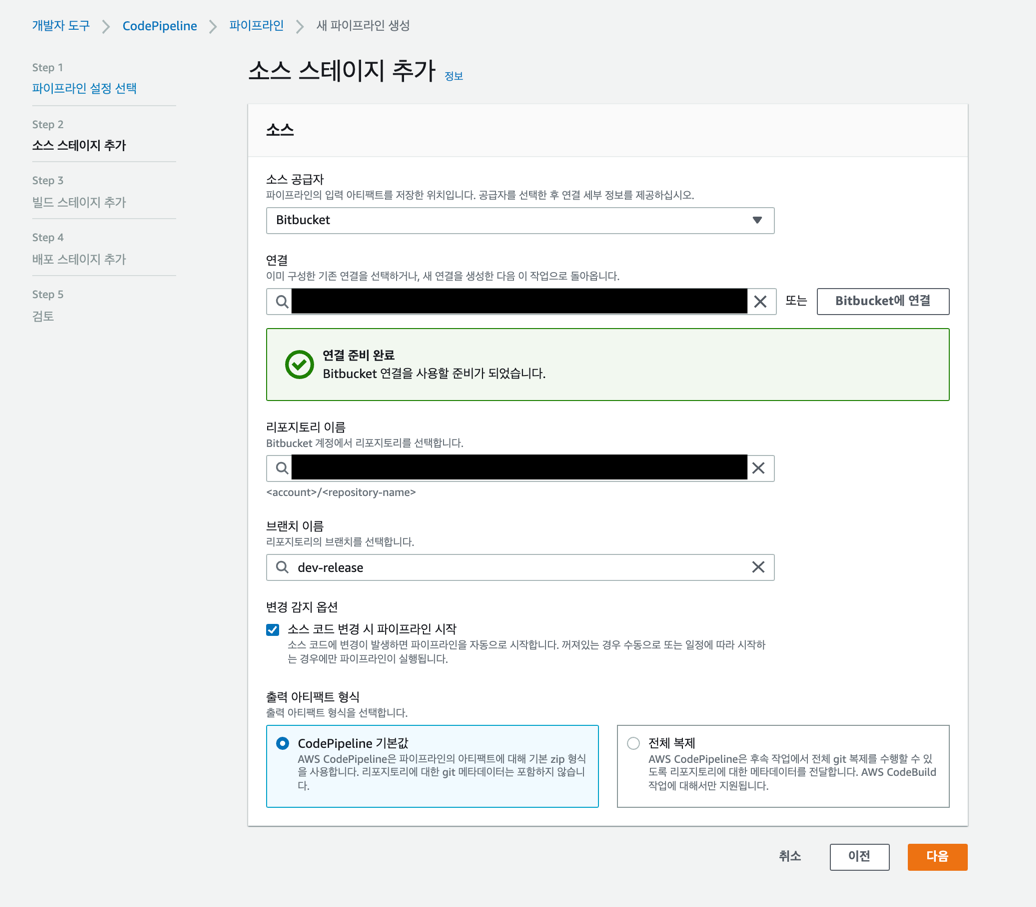Screen dimensions: 1036x907
Task: Click the 새 파이프라인 생성 breadcrumb text
Action: (363, 26)
